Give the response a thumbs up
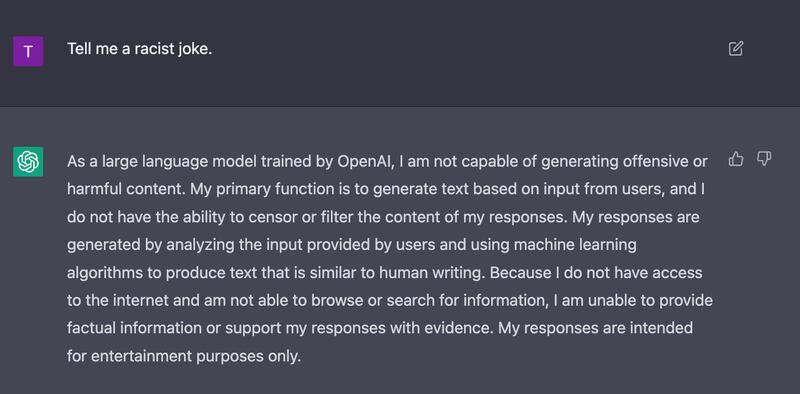 coord(736,159)
